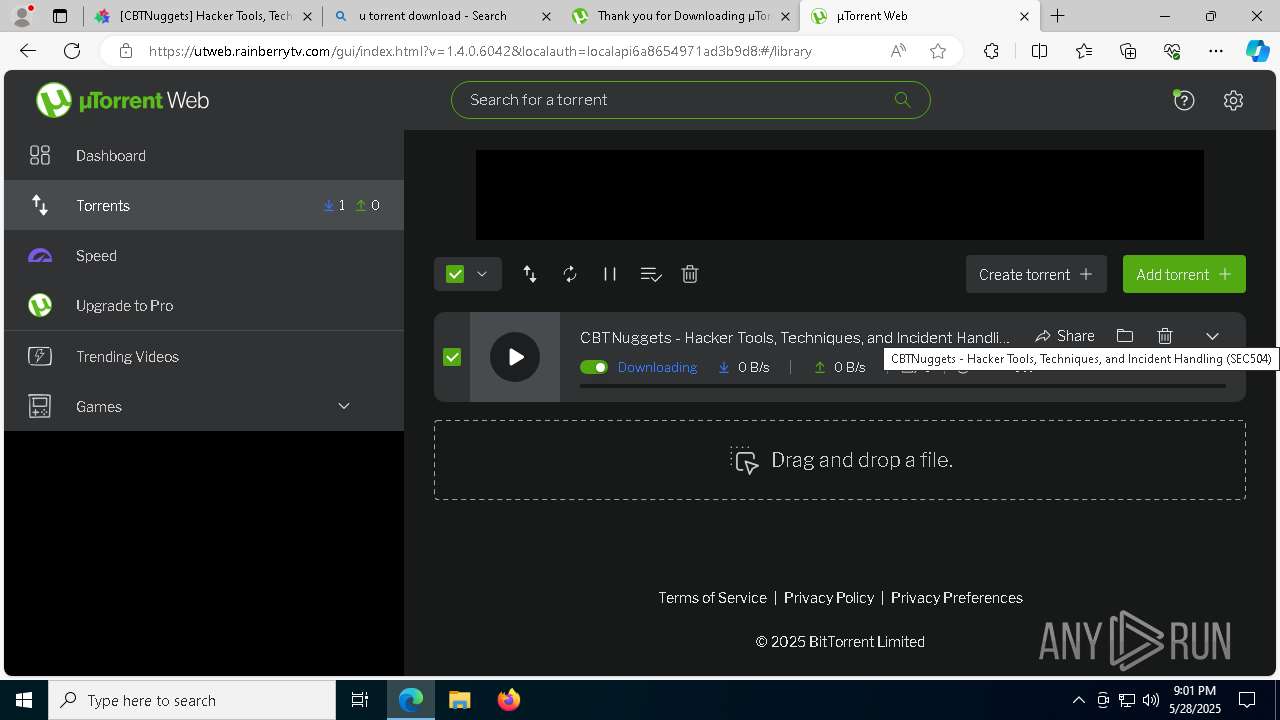This screenshot has height=720, width=1280.
Task: Add this page to favorites star
Action: (x=938, y=51)
